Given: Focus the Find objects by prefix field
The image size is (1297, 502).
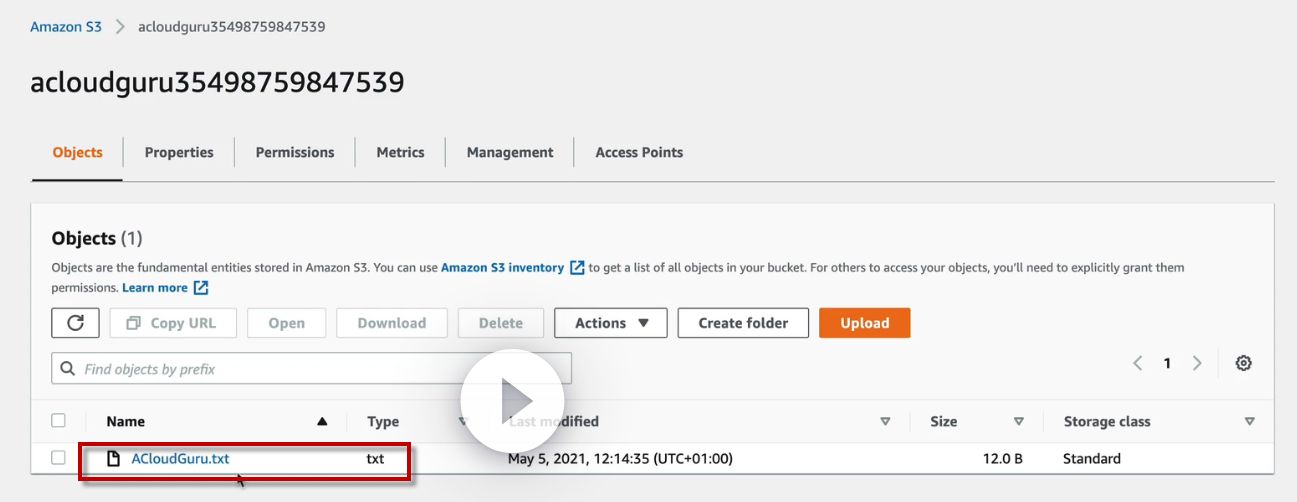Looking at the screenshot, I should click(312, 369).
